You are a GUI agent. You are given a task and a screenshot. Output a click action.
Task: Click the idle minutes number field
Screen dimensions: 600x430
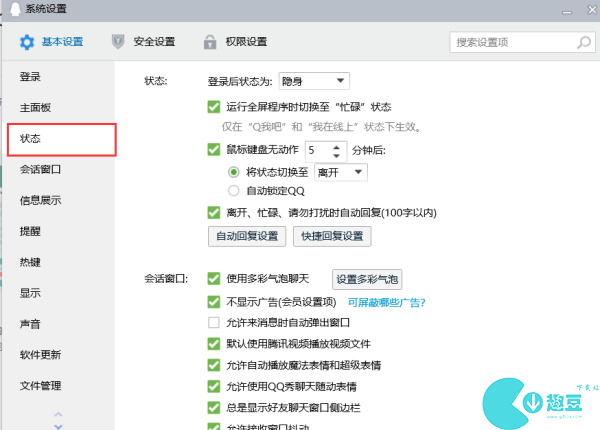[317, 150]
